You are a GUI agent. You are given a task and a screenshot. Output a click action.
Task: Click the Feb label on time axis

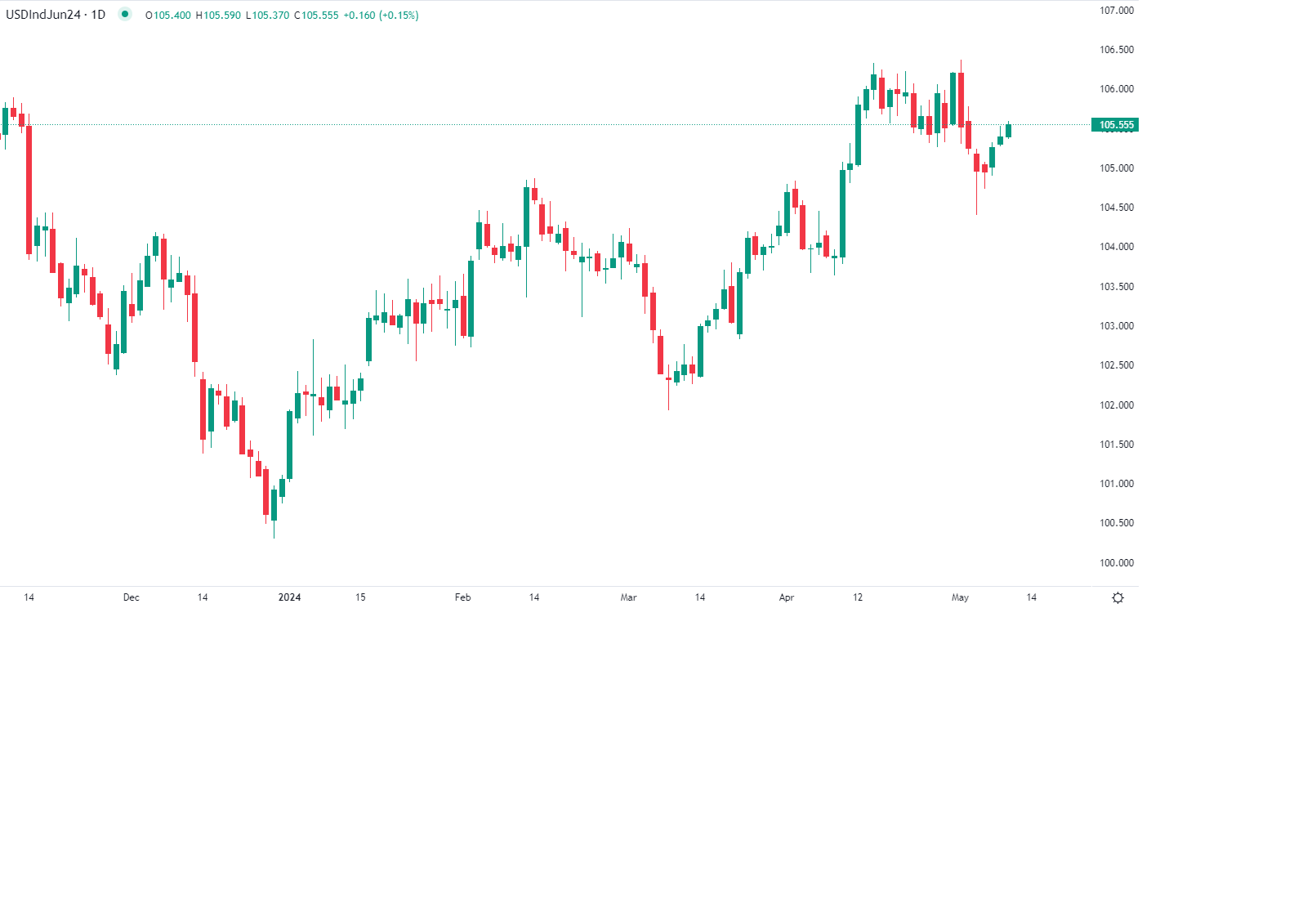[462, 597]
